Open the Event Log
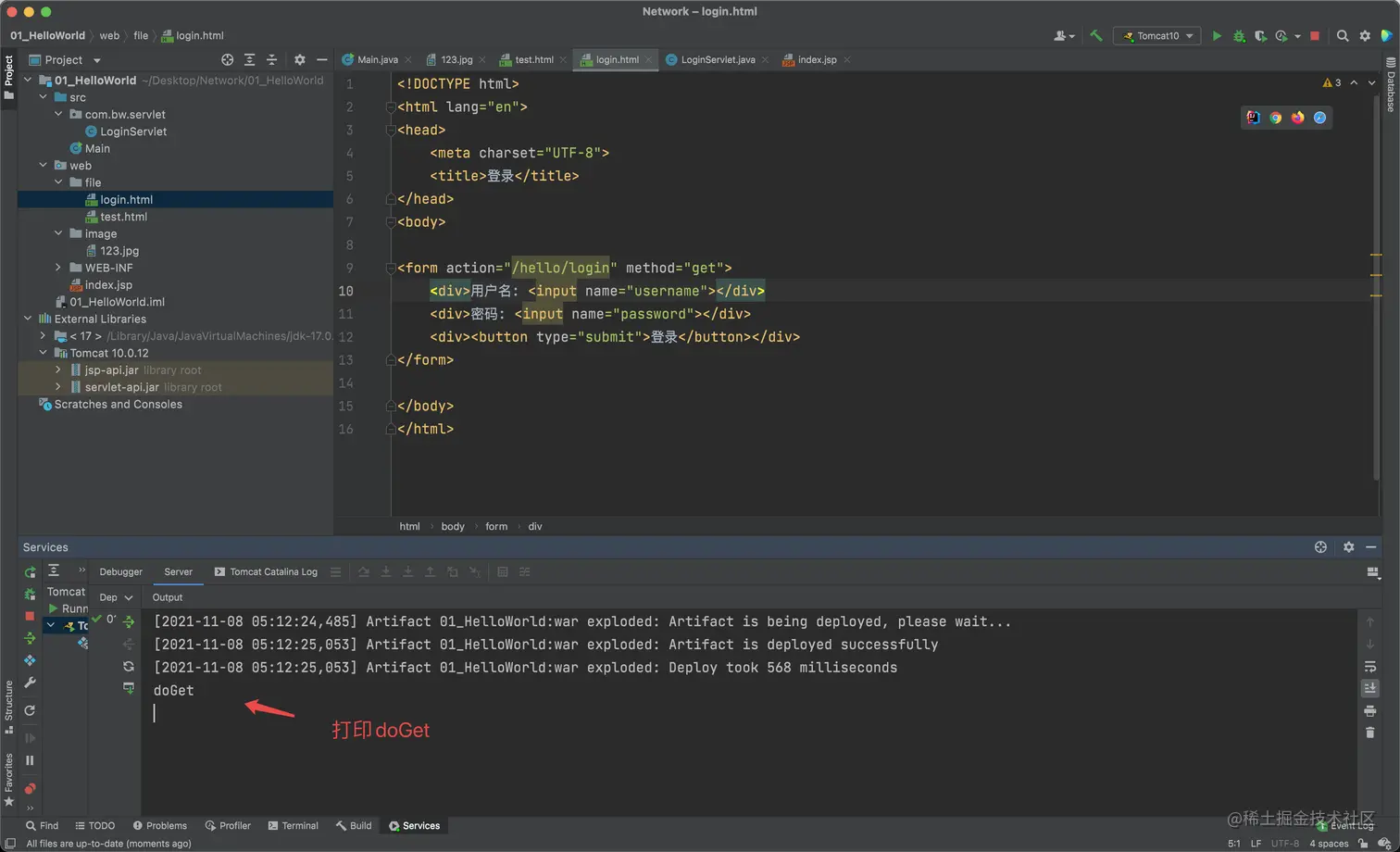The width and height of the screenshot is (1400, 852). click(1345, 826)
